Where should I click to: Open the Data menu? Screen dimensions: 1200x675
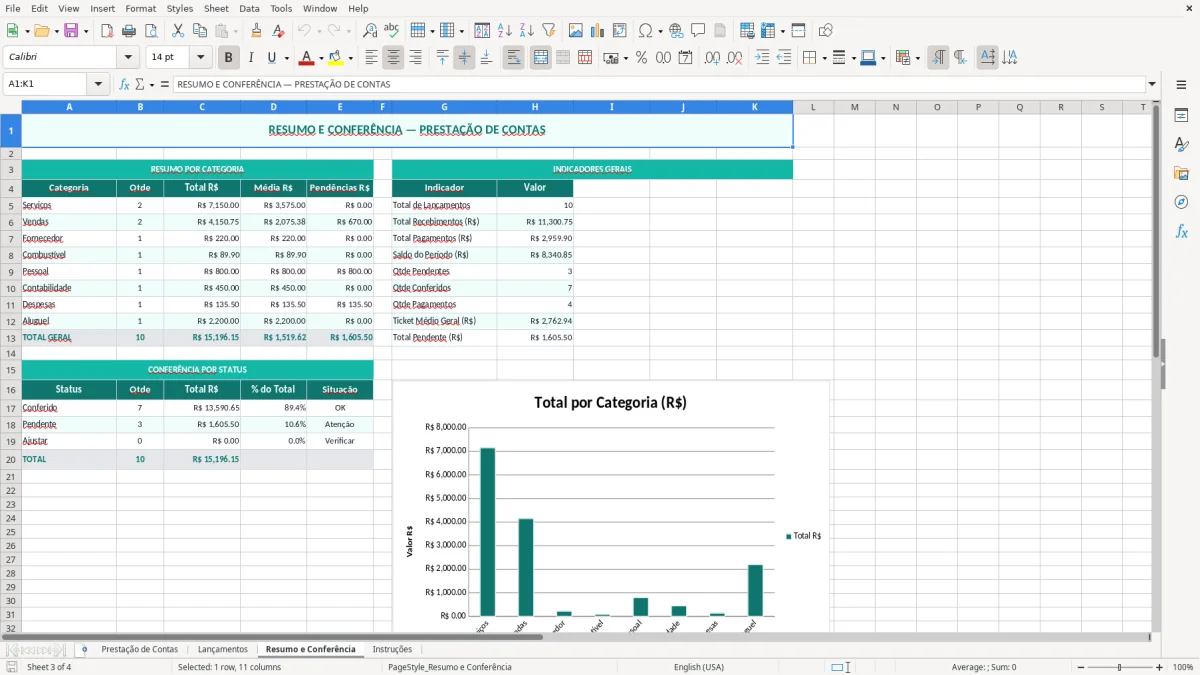coord(249,8)
